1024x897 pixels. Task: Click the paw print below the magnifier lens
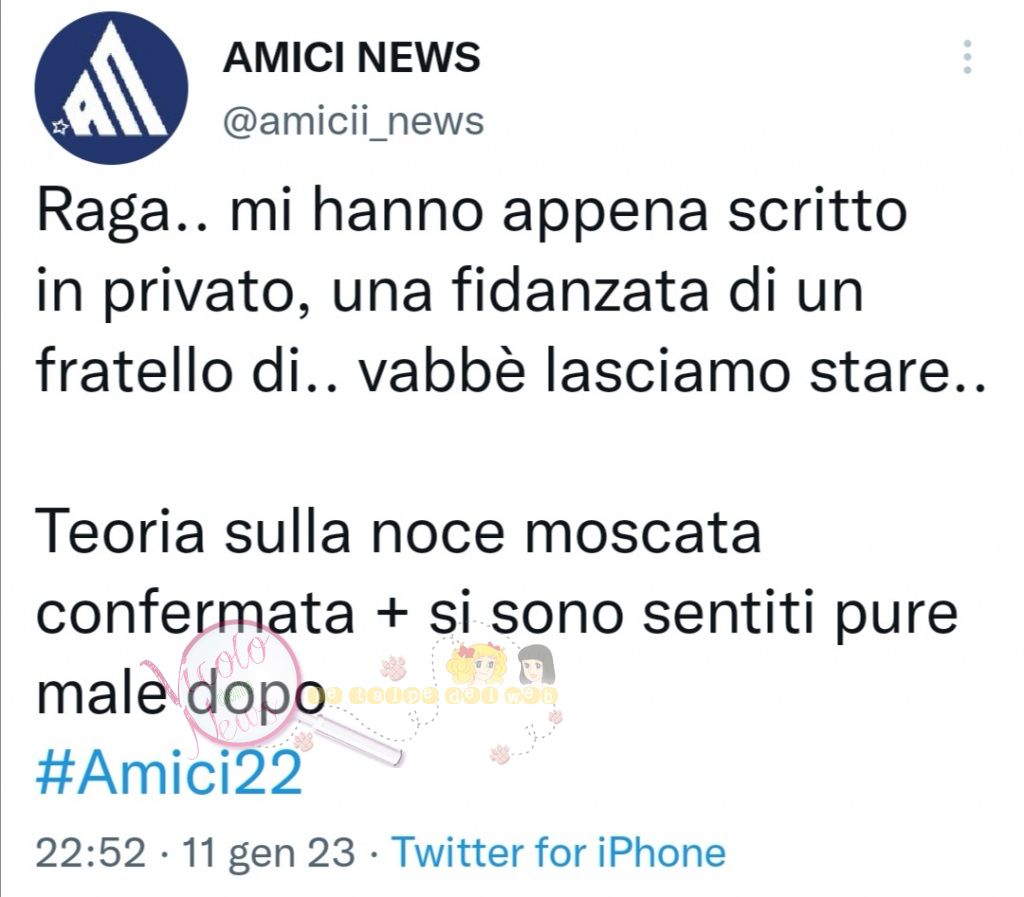point(303,741)
